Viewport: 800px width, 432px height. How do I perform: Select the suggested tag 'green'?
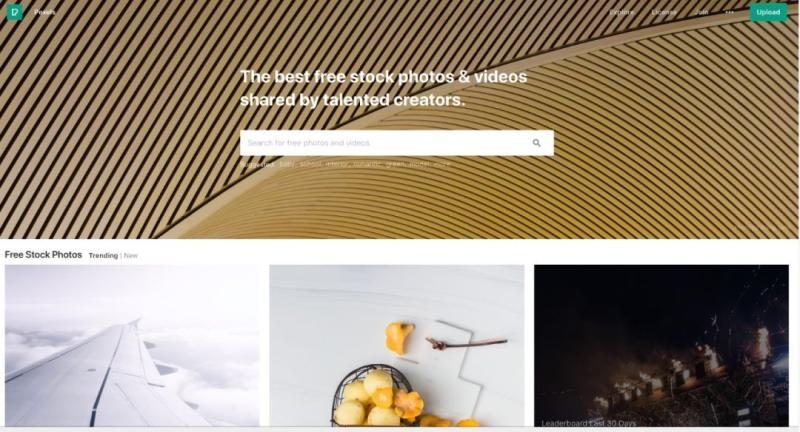(396, 164)
